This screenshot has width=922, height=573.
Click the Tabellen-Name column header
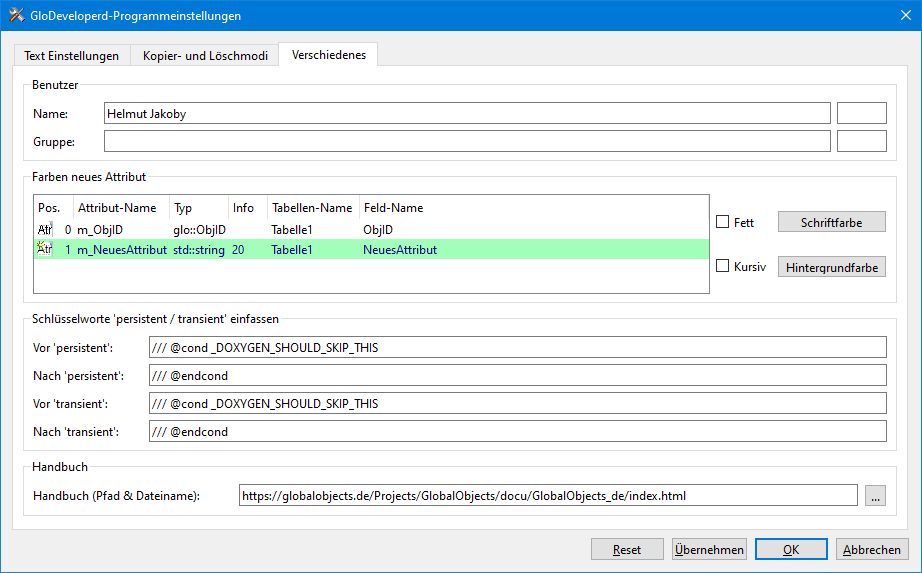313,208
